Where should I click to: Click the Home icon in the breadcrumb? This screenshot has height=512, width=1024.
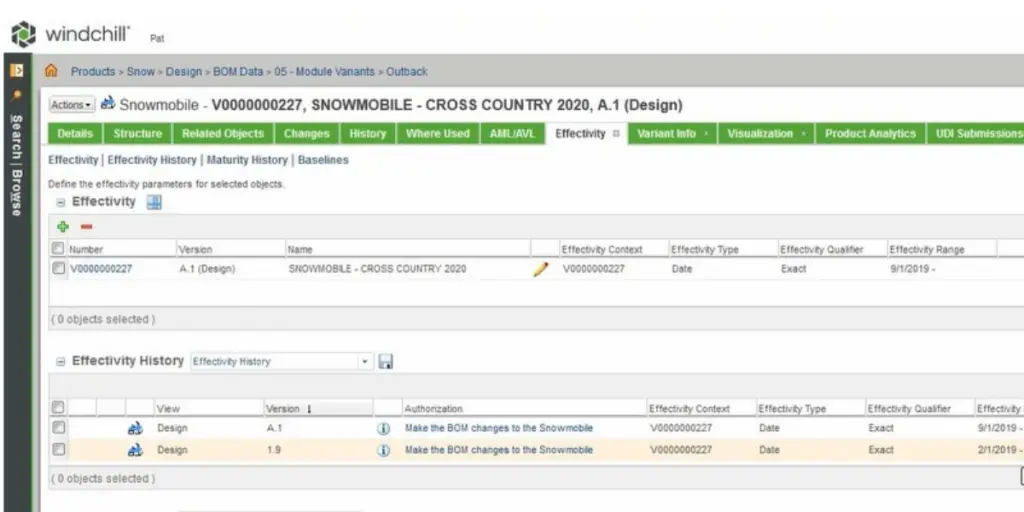point(51,72)
